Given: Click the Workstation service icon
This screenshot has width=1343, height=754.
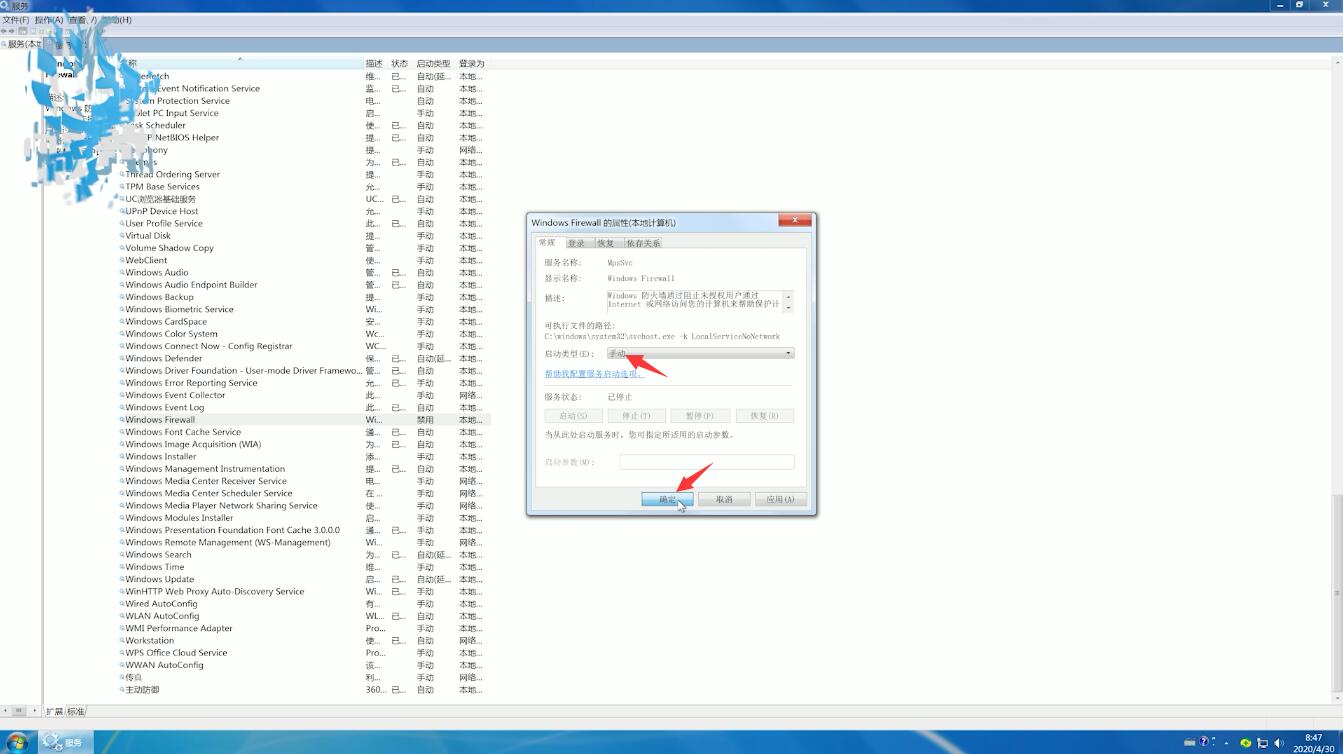Looking at the screenshot, I should [x=122, y=641].
